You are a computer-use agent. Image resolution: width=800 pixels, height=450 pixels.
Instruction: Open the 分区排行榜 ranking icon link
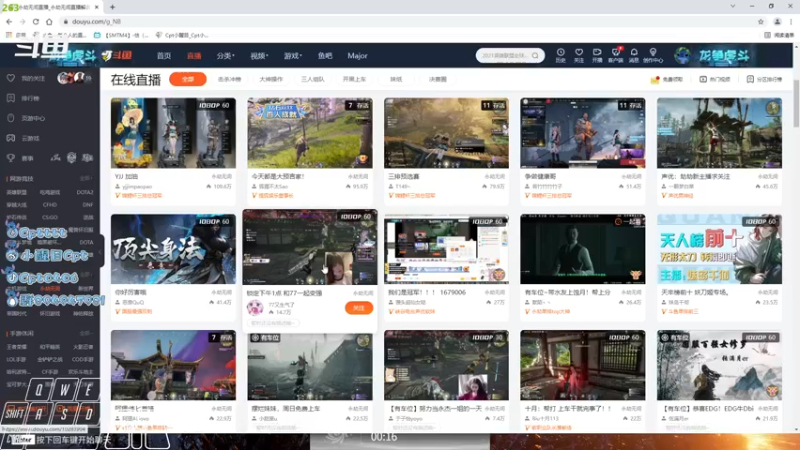click(x=764, y=80)
